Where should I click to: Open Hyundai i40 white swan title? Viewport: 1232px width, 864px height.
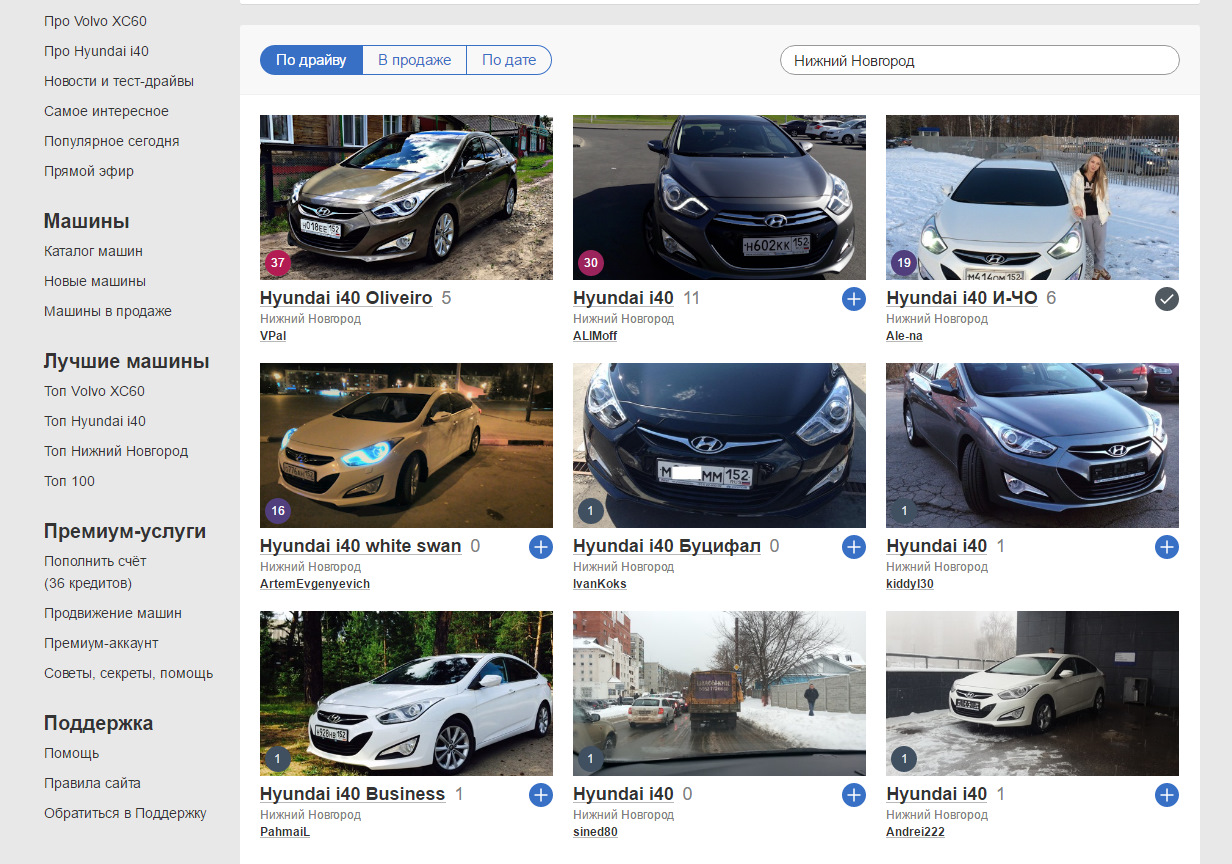361,546
